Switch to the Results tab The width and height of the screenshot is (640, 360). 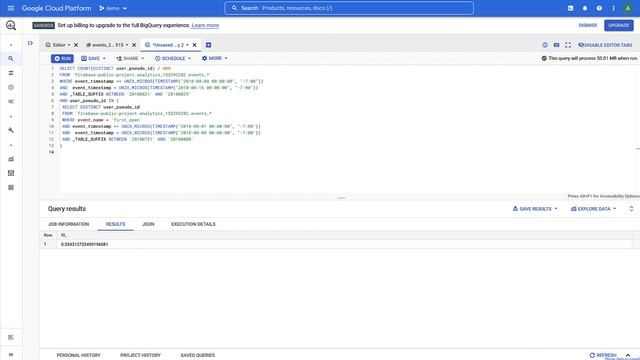pyautogui.click(x=116, y=224)
